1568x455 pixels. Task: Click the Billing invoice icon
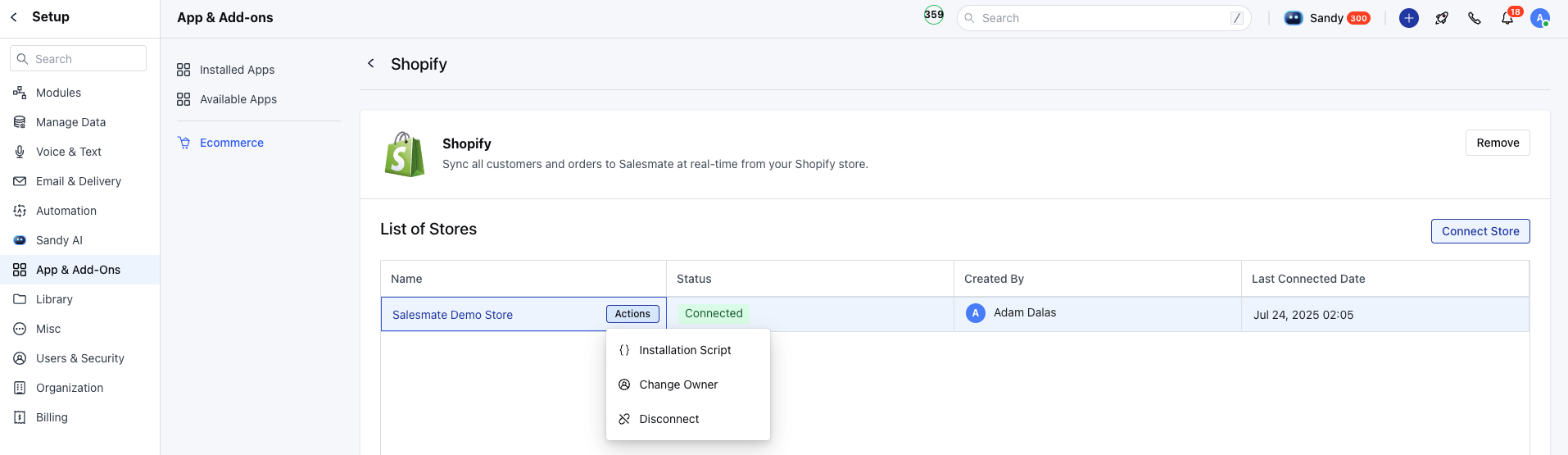point(20,417)
